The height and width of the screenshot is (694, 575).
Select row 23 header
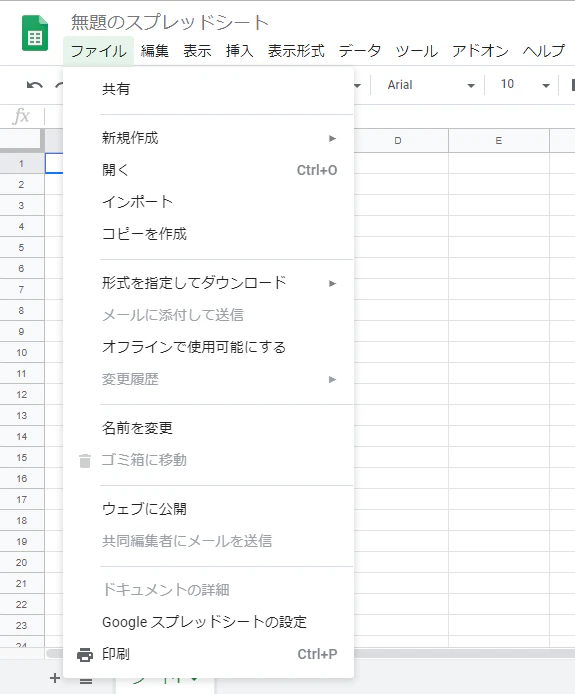point(22,625)
